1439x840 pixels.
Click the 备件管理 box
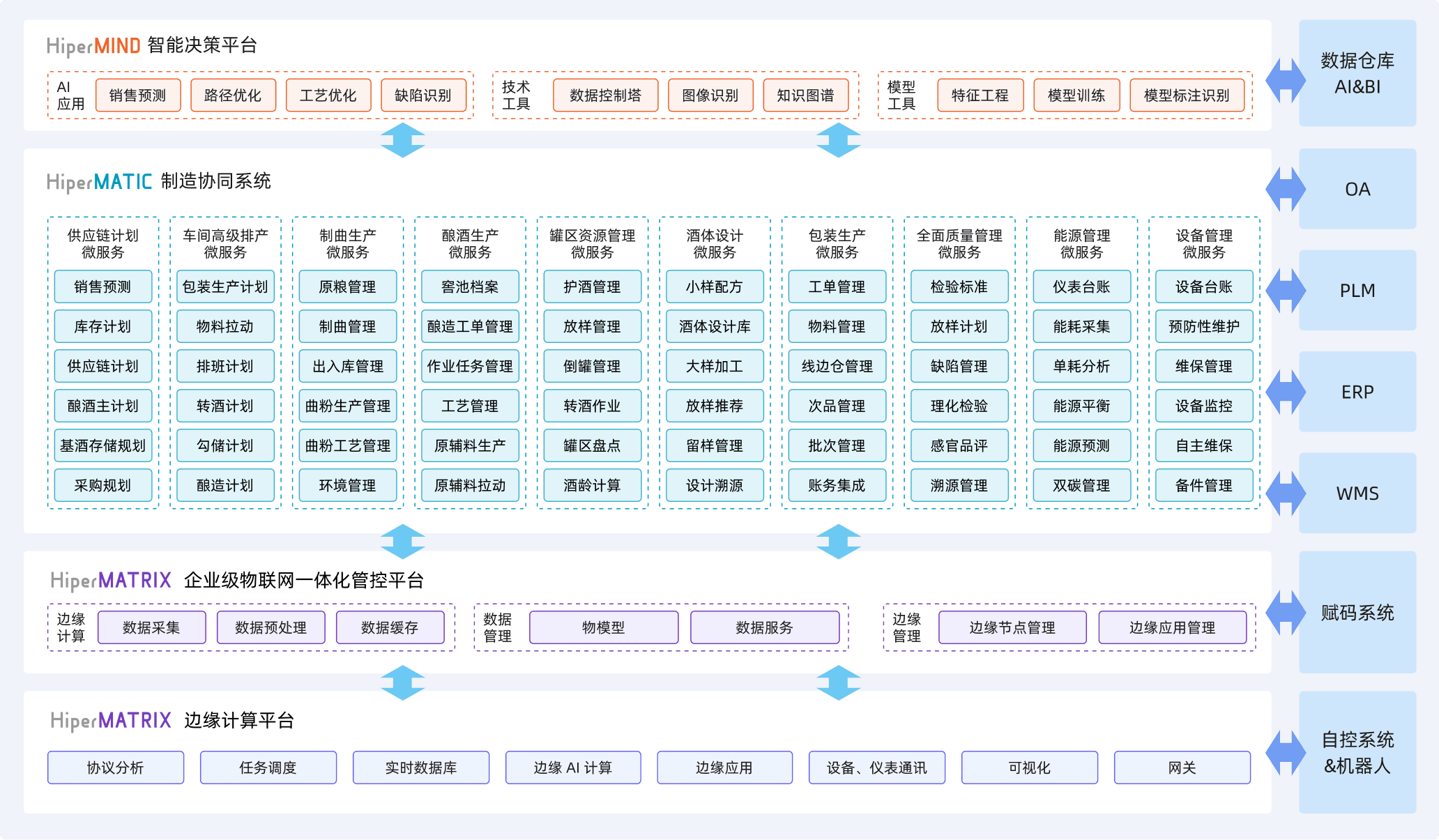[1204, 485]
